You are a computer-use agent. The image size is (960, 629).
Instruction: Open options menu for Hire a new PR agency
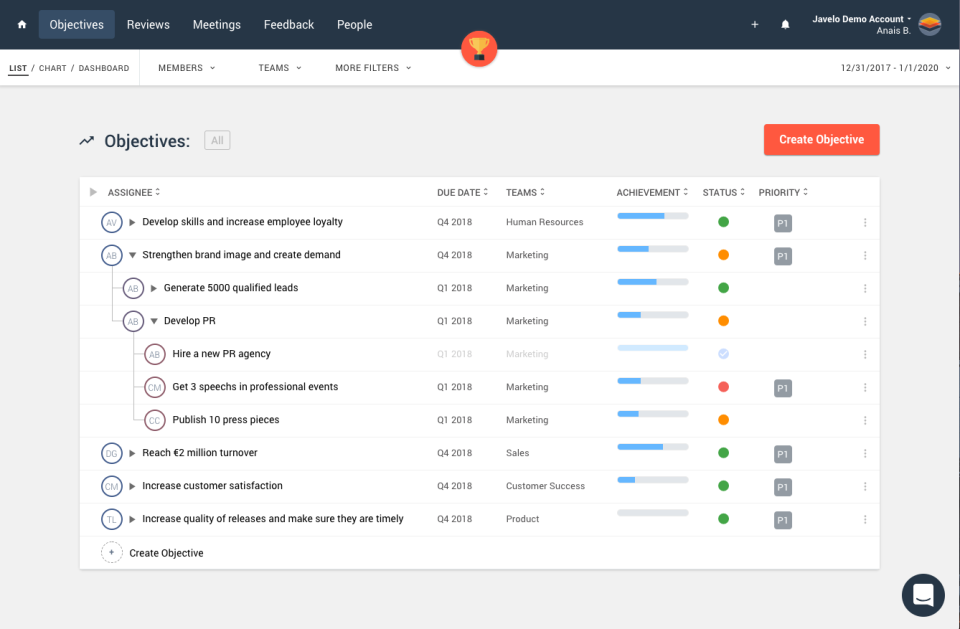(x=865, y=355)
